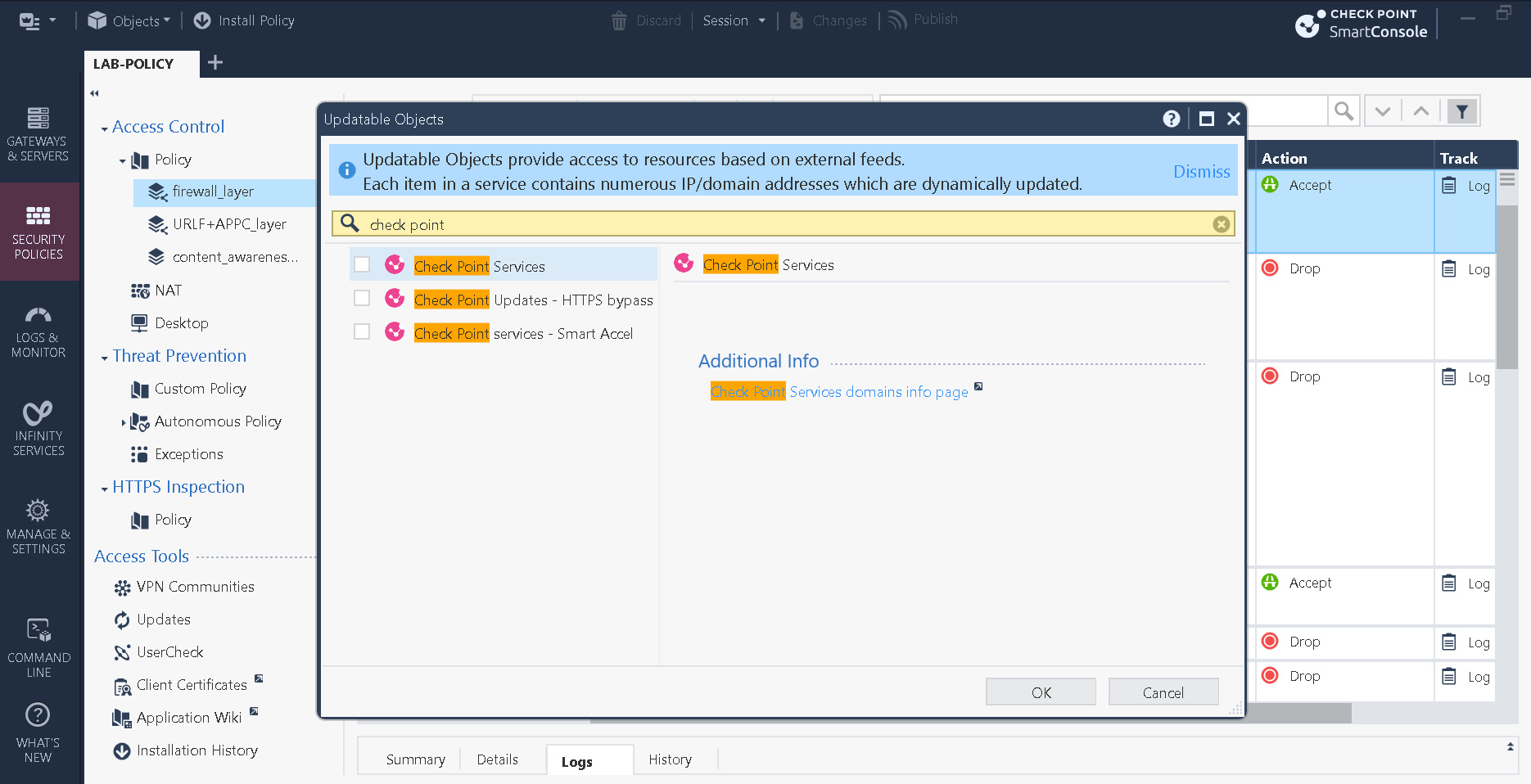Screen dimensions: 1531x784
Task: Select the Summary tab
Action: 415,759
